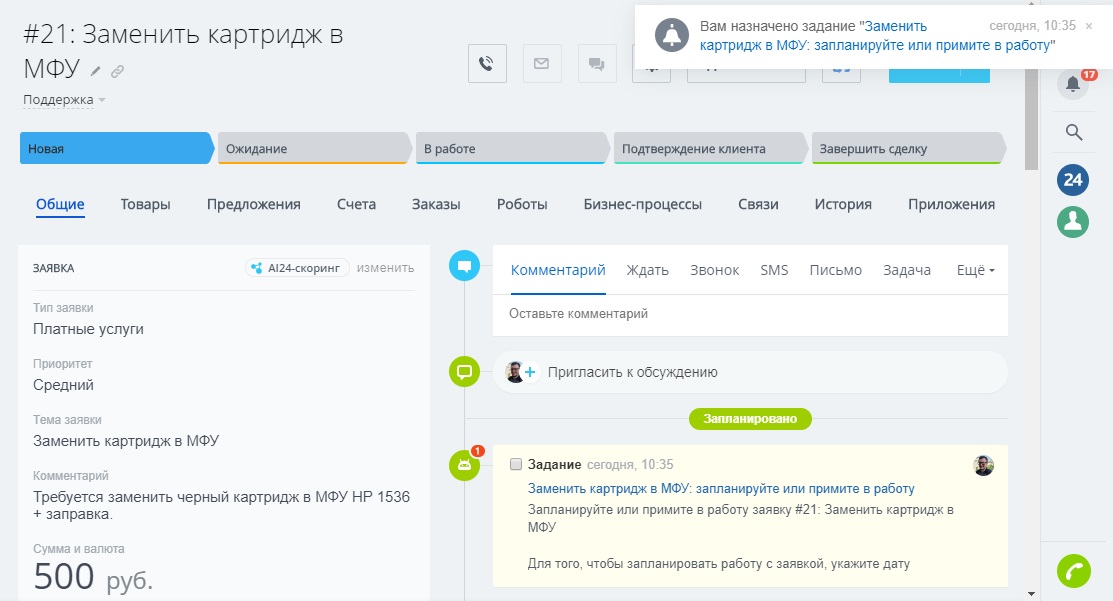Set stage to Подтверждение клиента
1113x601 pixels.
click(x=710, y=148)
